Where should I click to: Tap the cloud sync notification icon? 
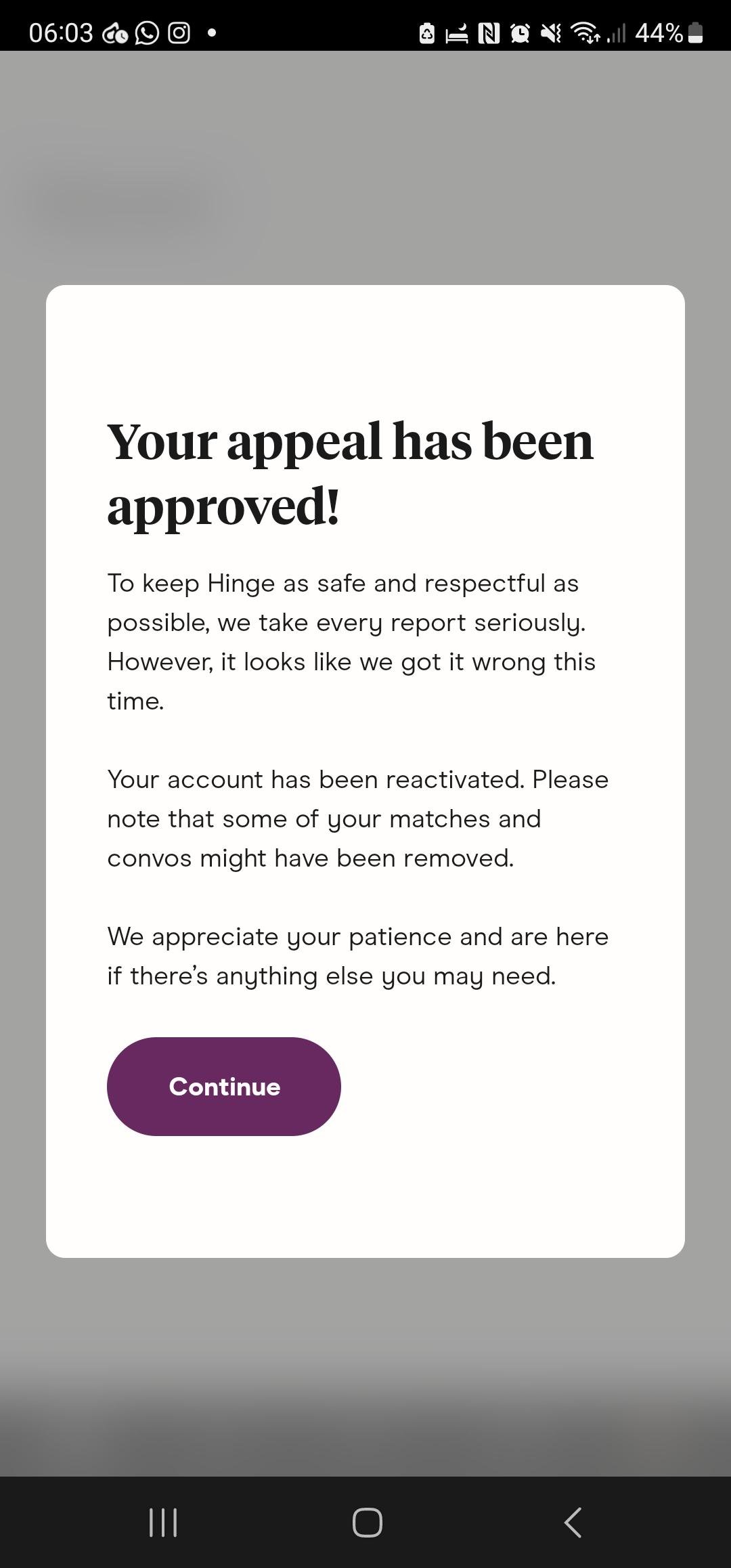click(x=115, y=33)
